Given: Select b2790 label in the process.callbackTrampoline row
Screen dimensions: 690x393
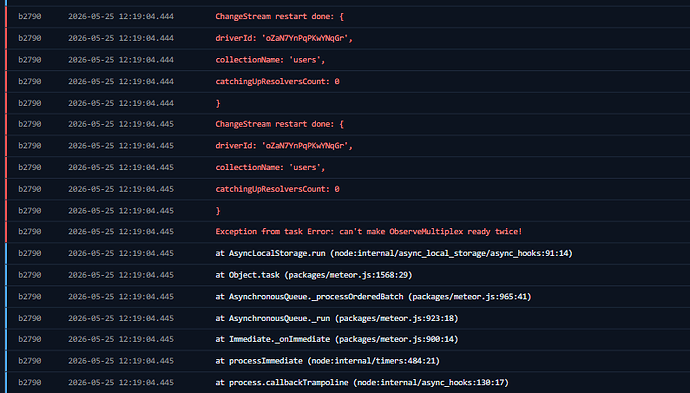Looking at the screenshot, I should click(29, 382).
